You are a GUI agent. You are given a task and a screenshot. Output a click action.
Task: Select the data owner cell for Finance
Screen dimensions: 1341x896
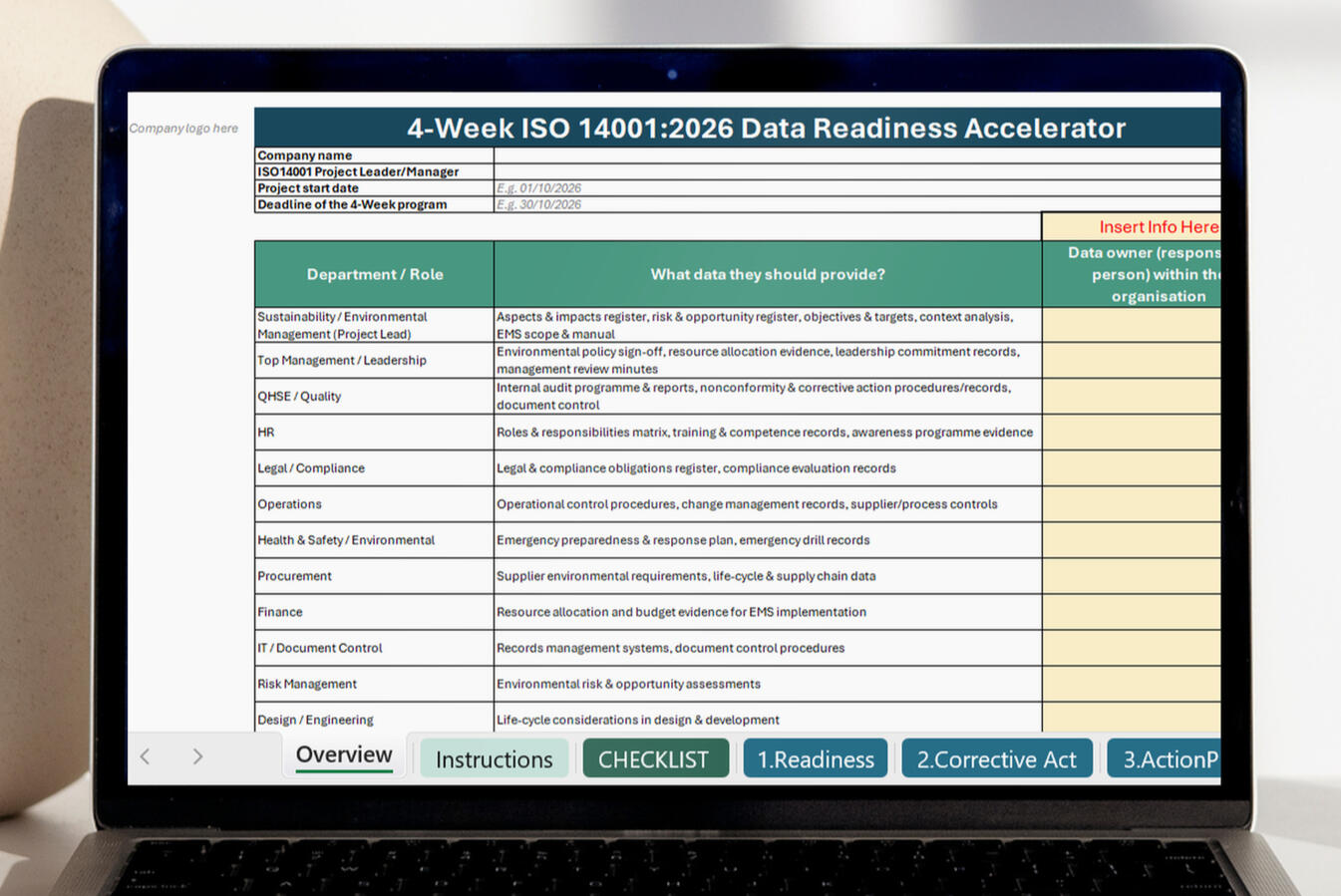pyautogui.click(x=1132, y=612)
